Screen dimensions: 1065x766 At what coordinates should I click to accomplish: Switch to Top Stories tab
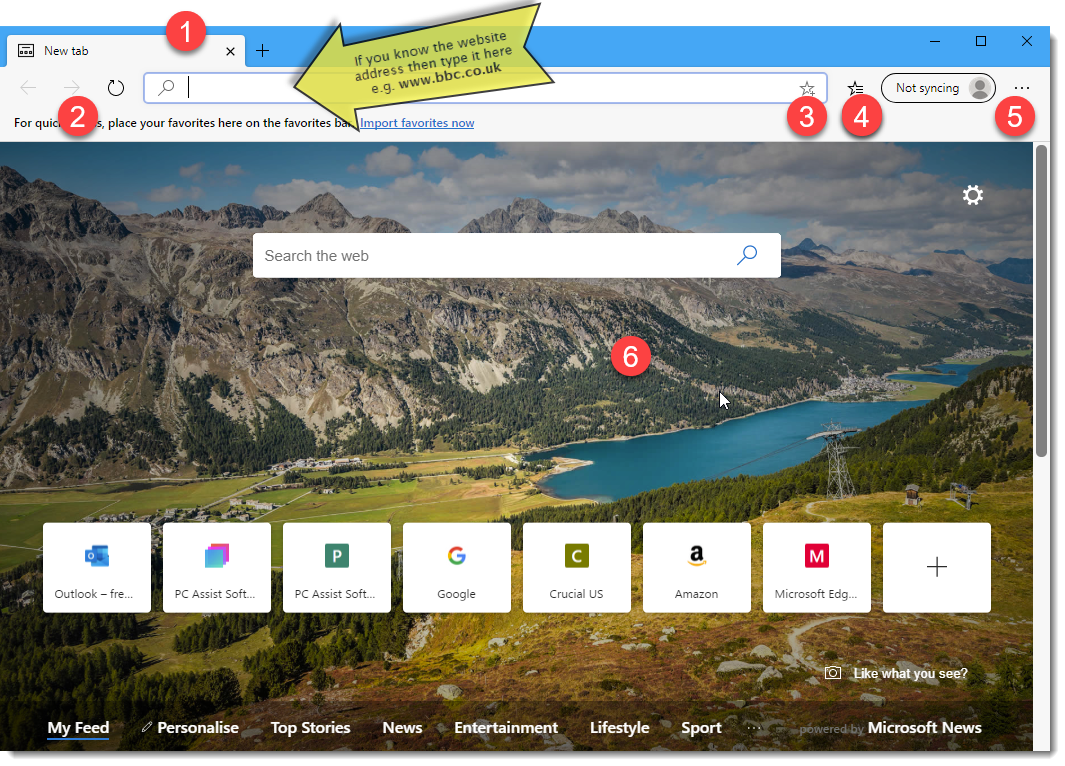tap(310, 728)
